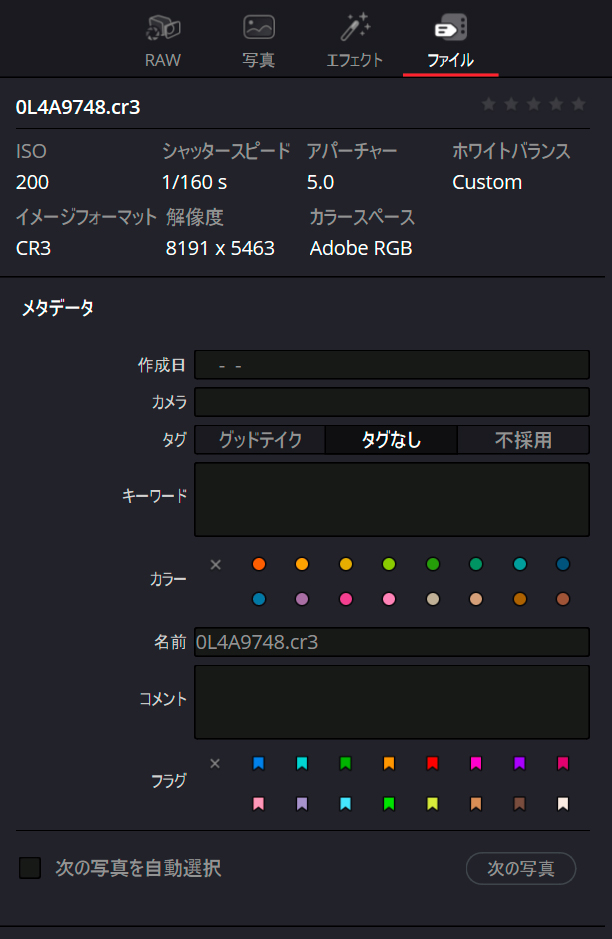Click the first rating star
The height and width of the screenshot is (939, 612).
488,103
